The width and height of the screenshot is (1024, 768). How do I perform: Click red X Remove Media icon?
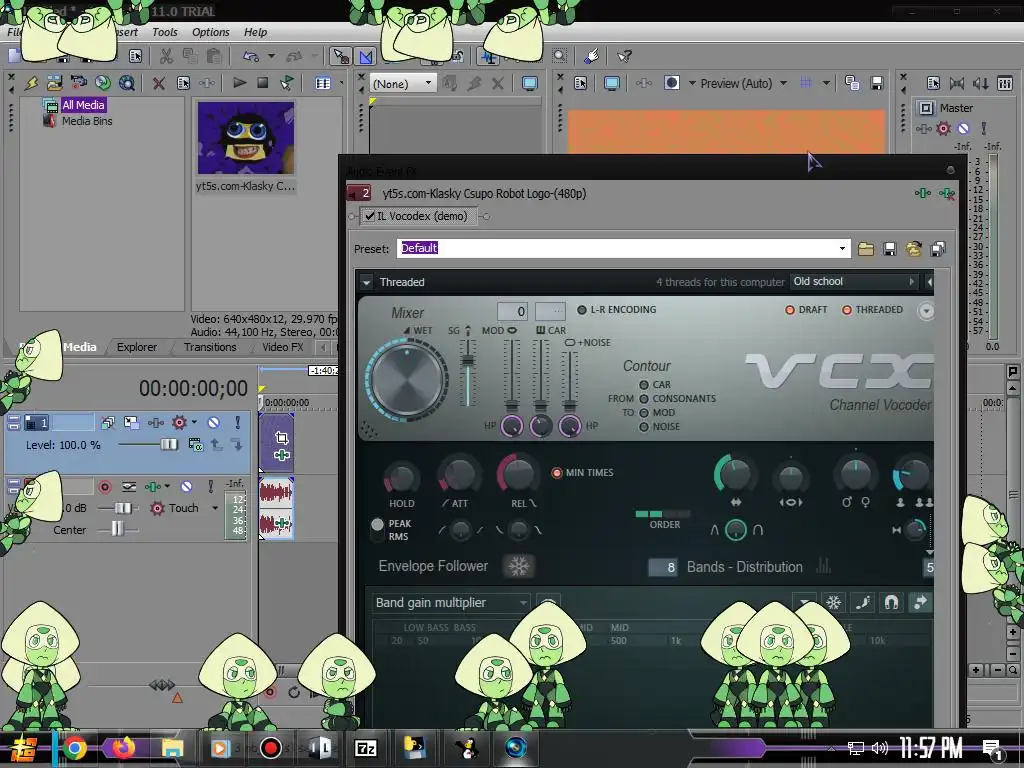click(x=158, y=83)
